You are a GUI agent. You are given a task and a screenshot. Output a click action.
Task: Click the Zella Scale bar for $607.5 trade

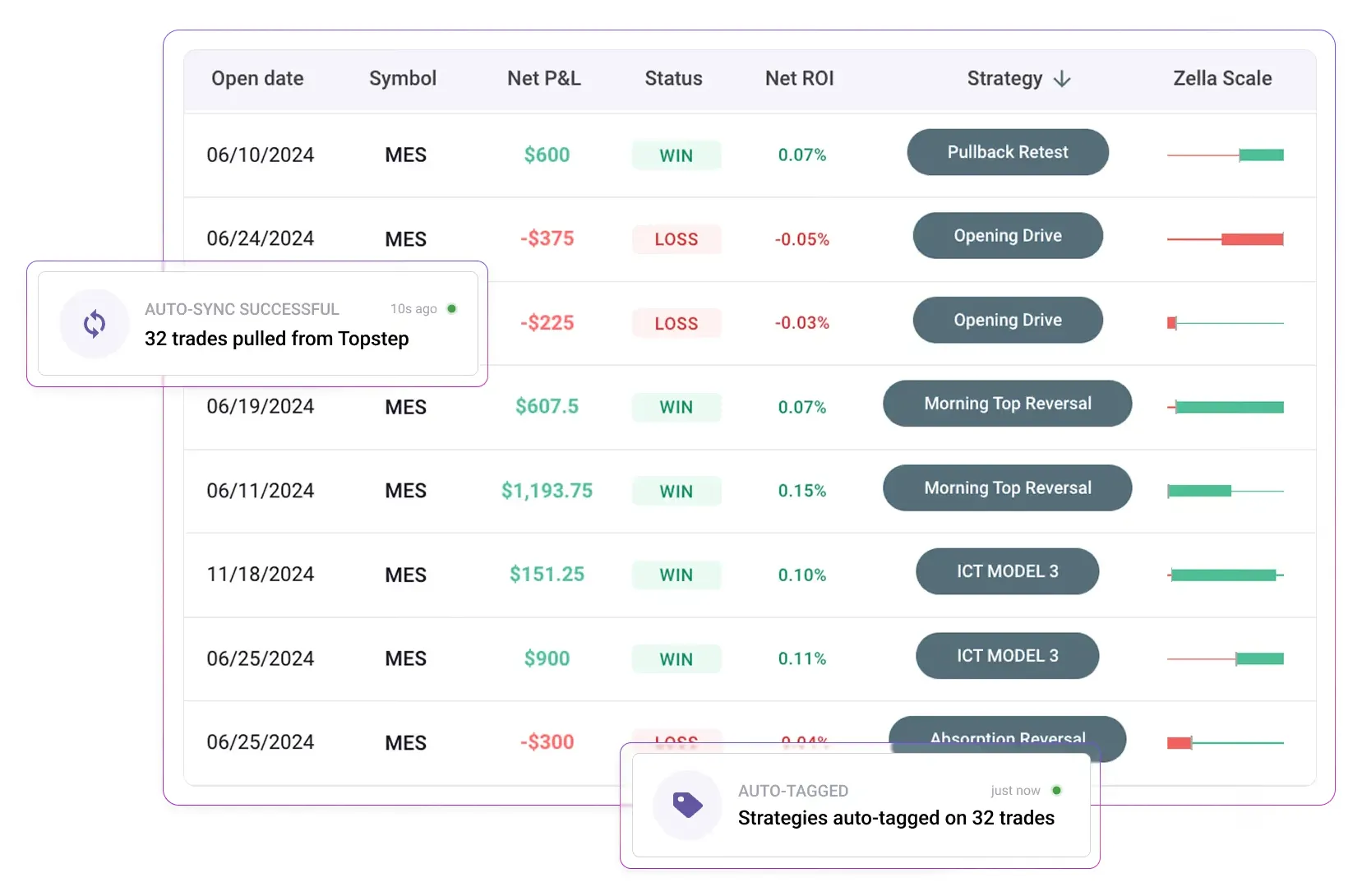(1226, 407)
